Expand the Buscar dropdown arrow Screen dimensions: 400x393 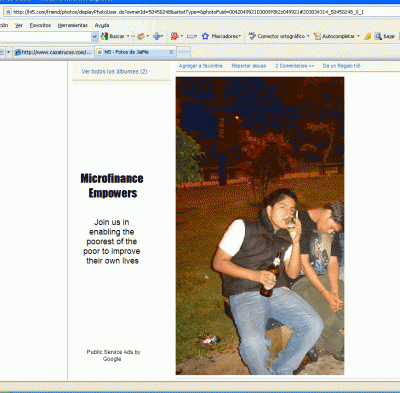(x=128, y=36)
